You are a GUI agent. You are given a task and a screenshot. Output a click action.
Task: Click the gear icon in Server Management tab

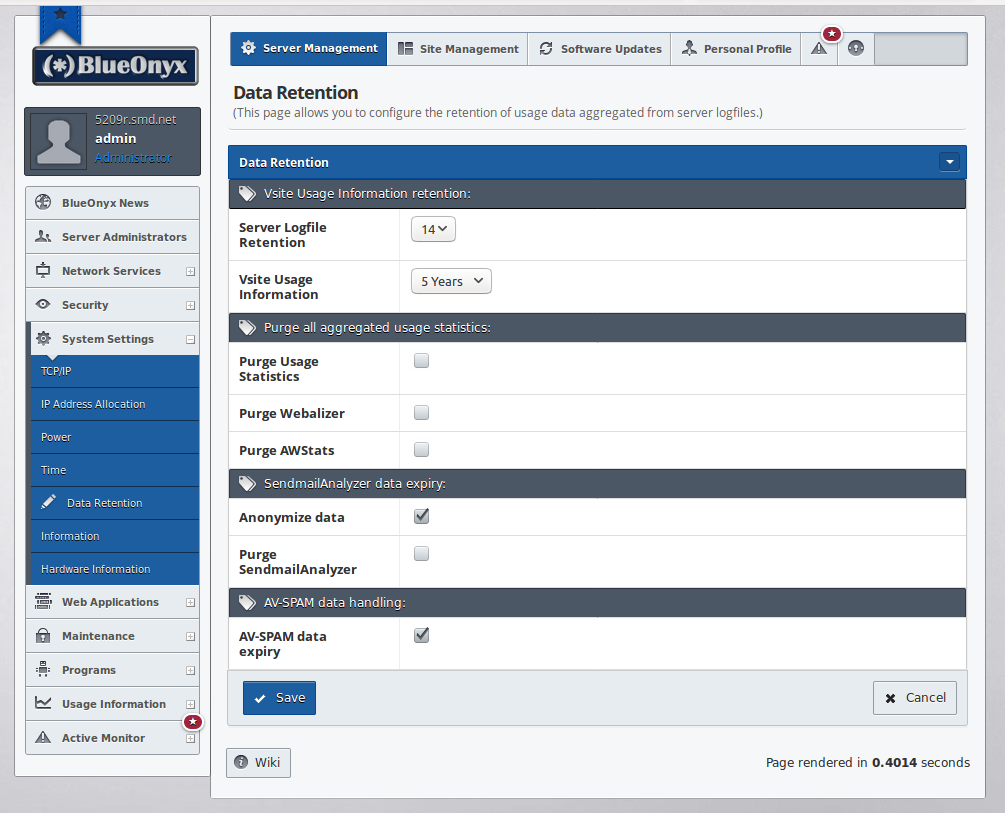pos(248,48)
